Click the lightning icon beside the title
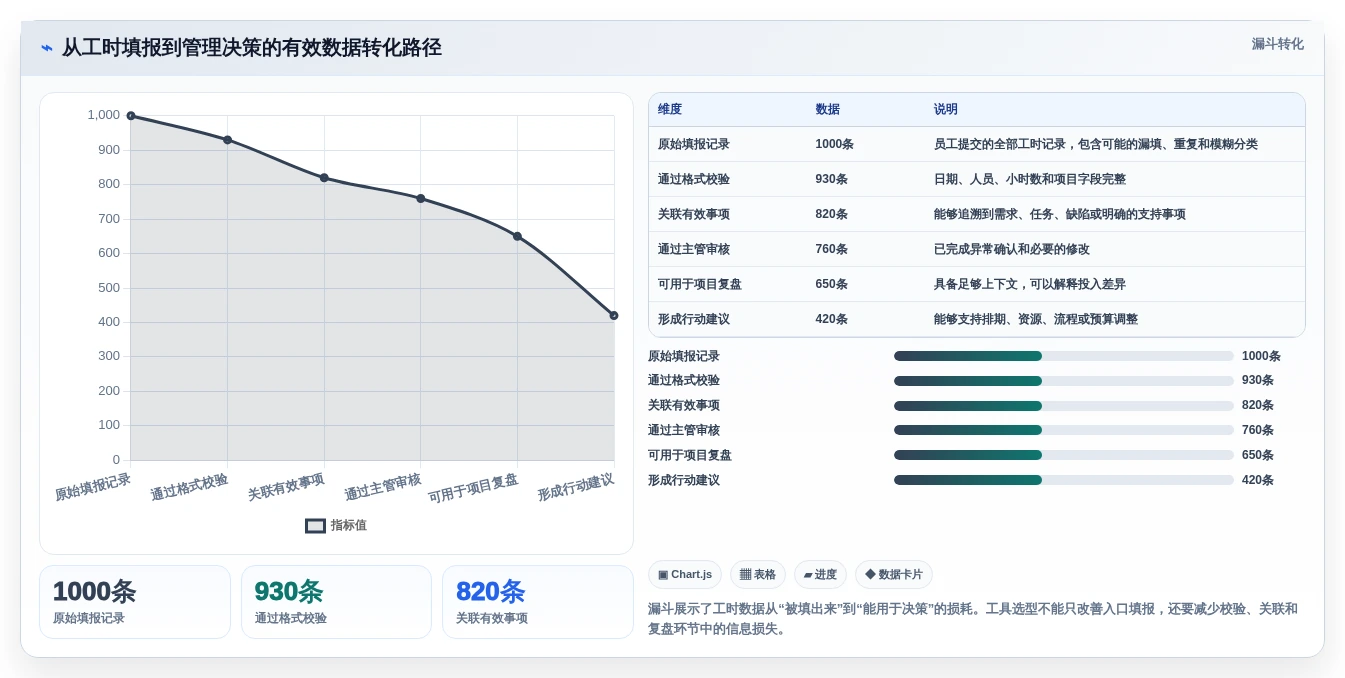The width and height of the screenshot is (1345, 678). click(x=46, y=48)
